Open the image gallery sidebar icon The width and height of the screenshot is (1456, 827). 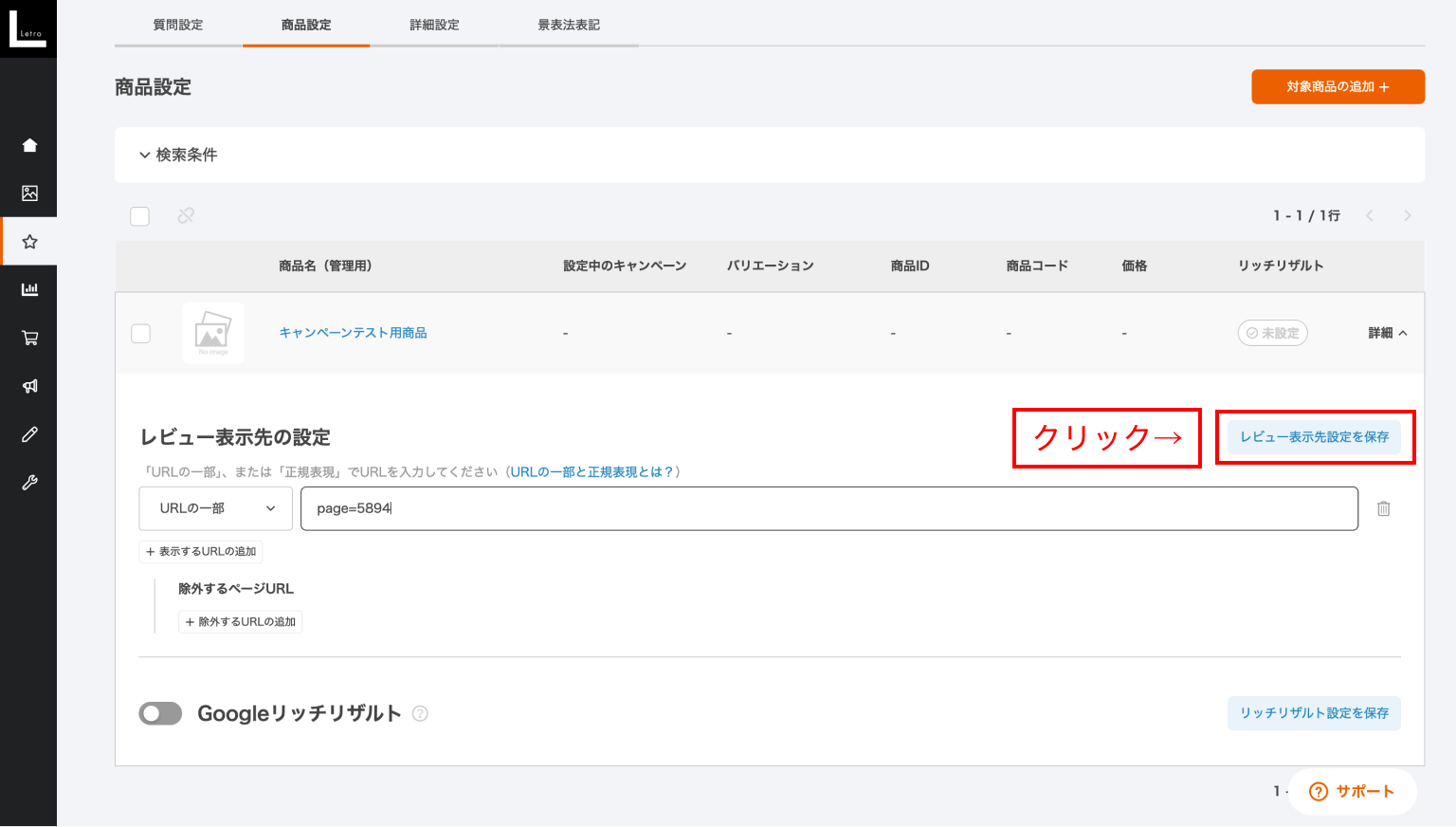[x=29, y=193]
